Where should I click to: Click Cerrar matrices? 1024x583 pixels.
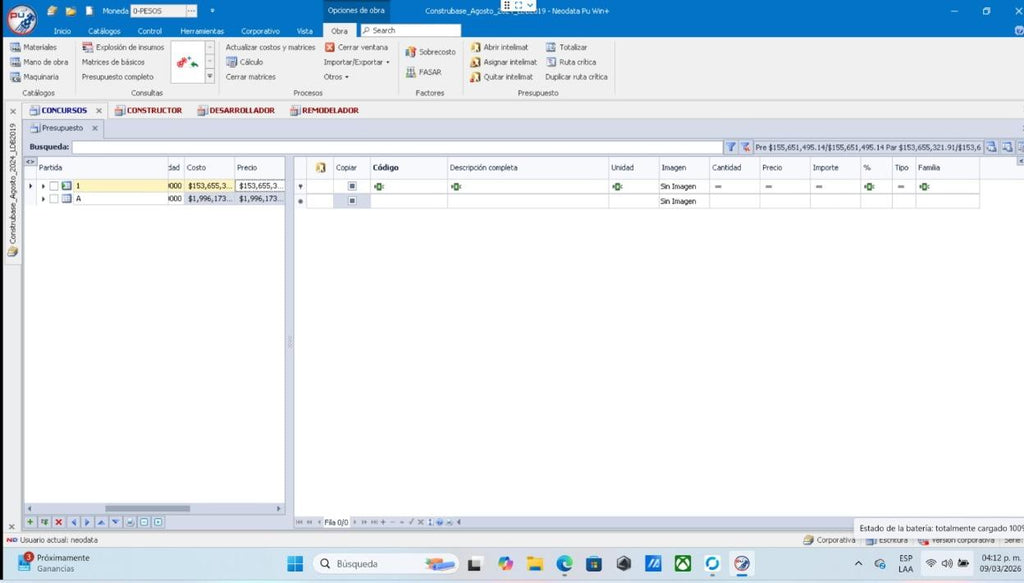pos(251,77)
